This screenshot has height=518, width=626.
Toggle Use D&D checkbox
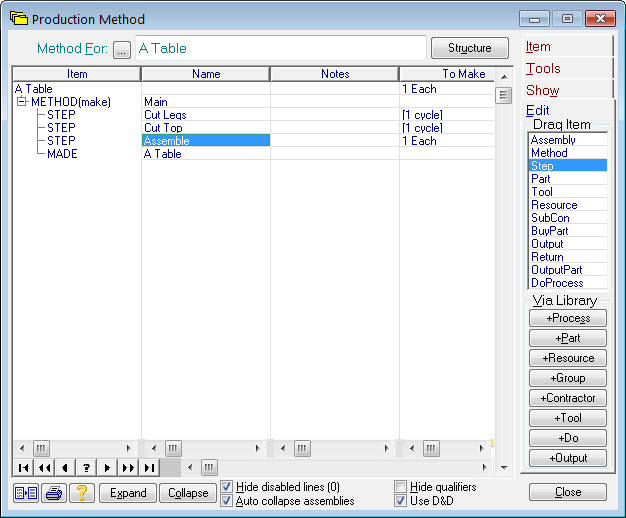click(x=400, y=500)
